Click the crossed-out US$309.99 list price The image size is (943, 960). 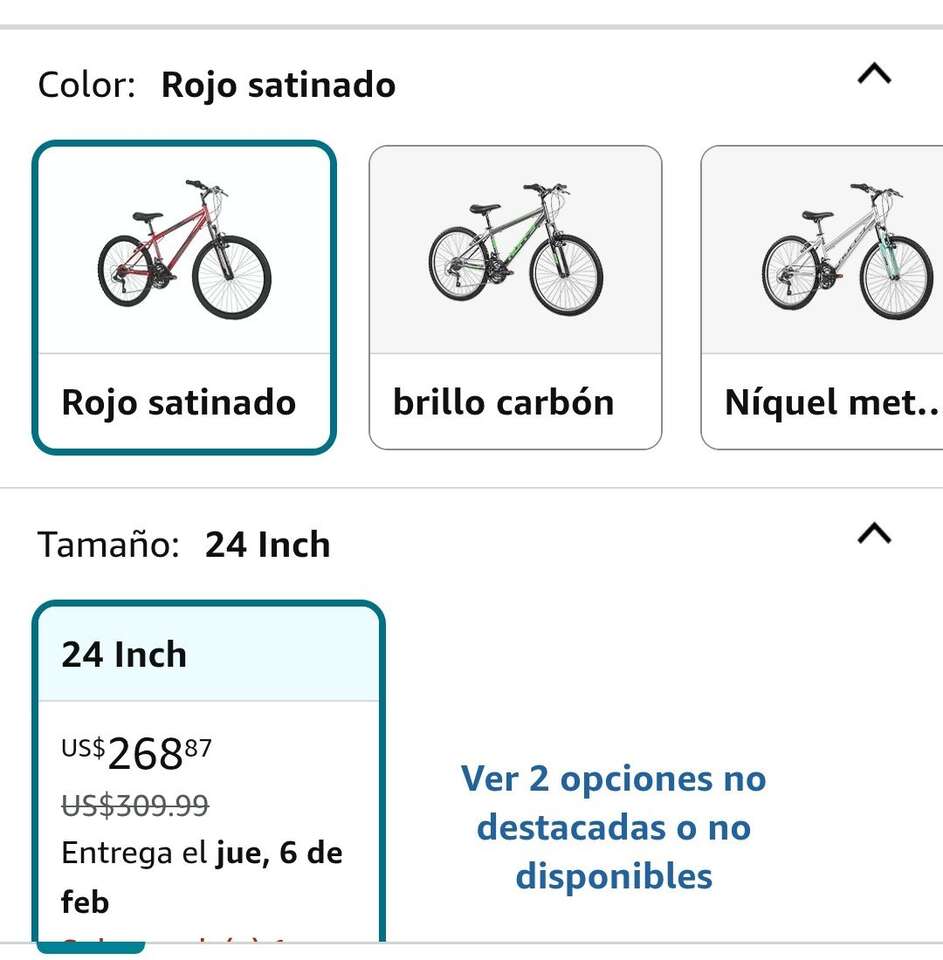[135, 805]
